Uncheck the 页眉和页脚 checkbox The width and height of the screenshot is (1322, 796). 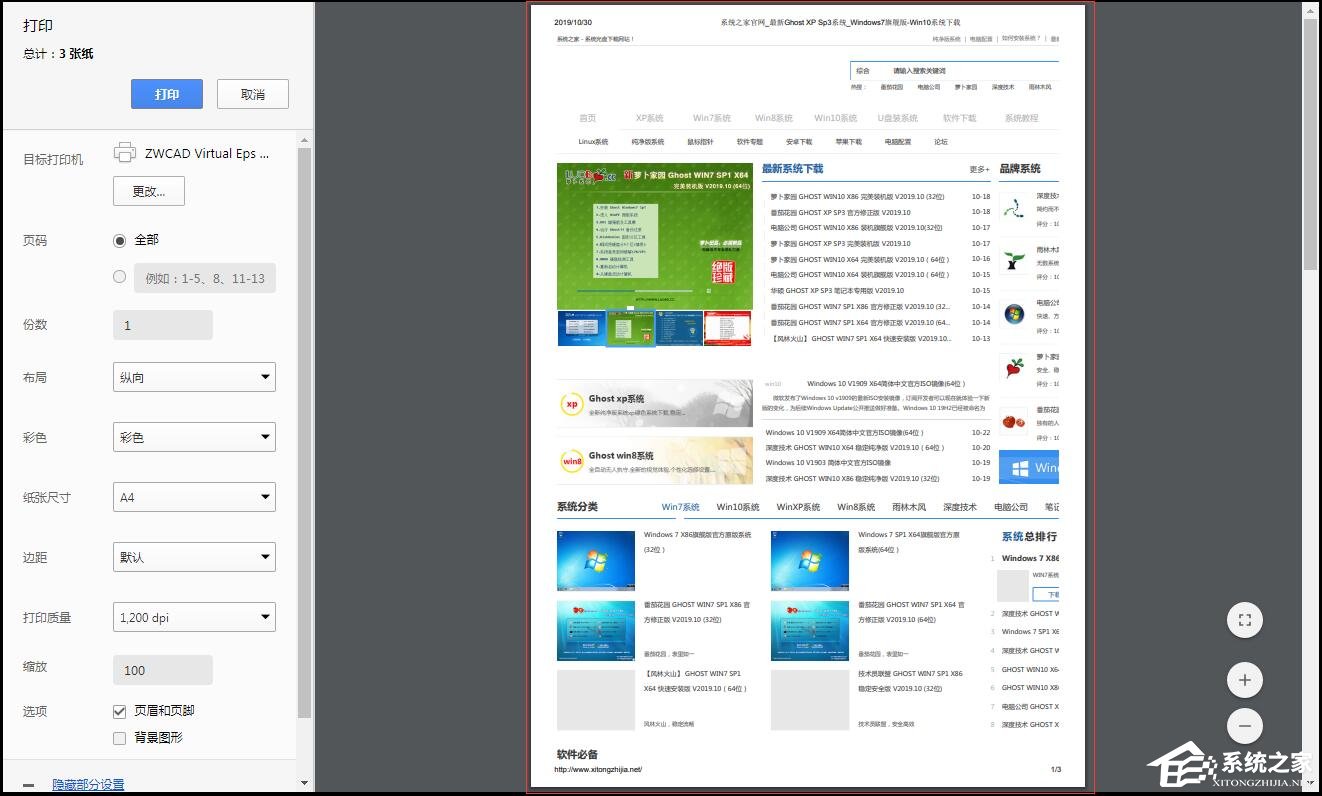120,711
